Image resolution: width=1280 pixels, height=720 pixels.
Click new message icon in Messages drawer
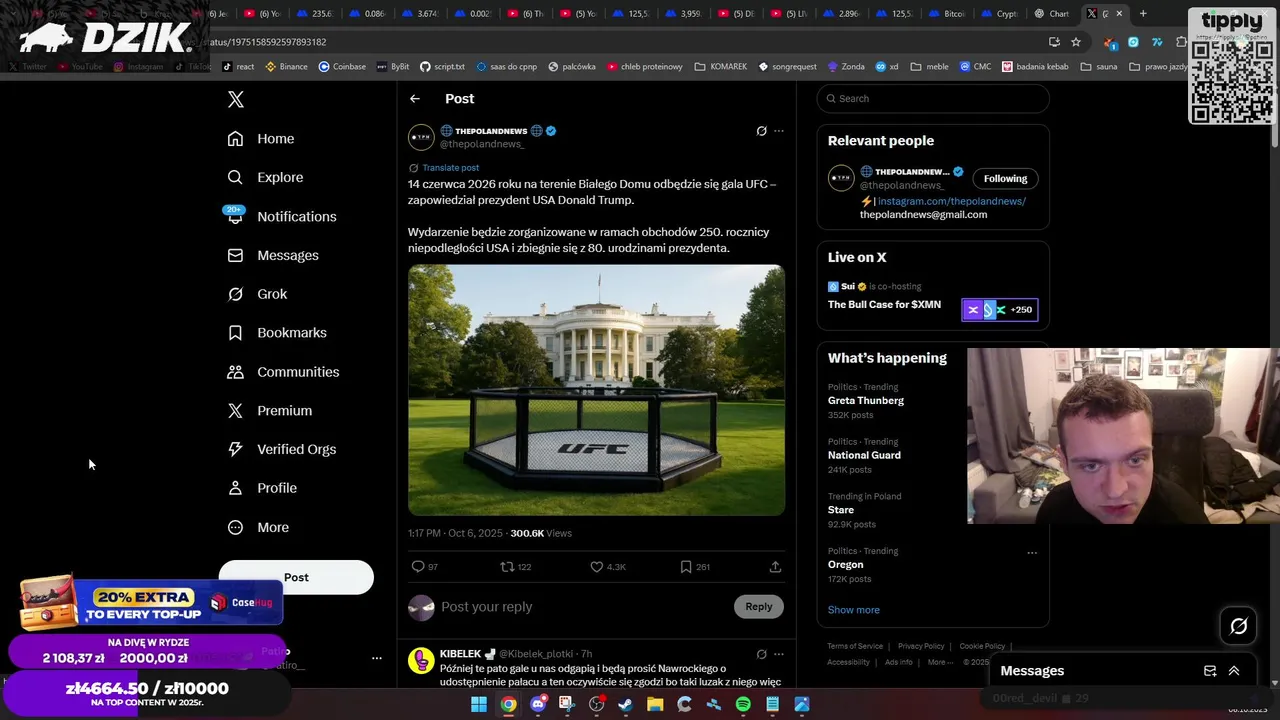(x=1210, y=671)
